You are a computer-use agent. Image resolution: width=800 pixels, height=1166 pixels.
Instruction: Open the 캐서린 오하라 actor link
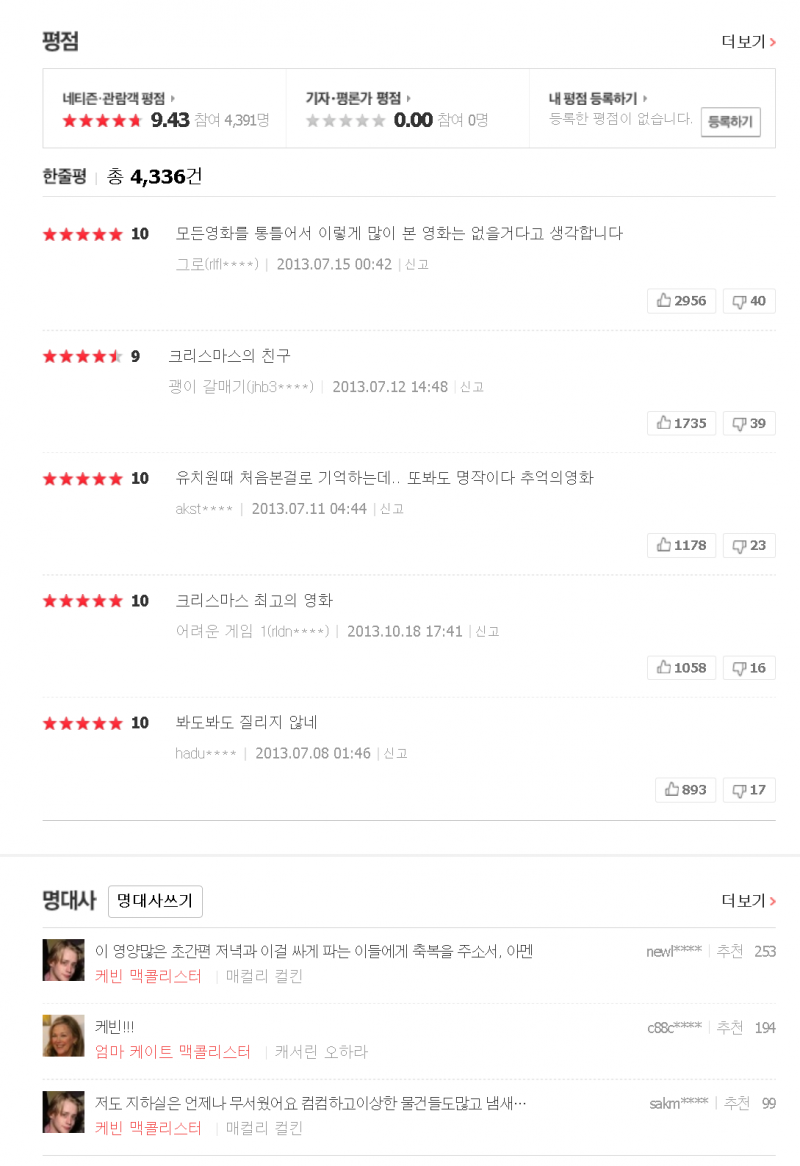coord(321,1051)
